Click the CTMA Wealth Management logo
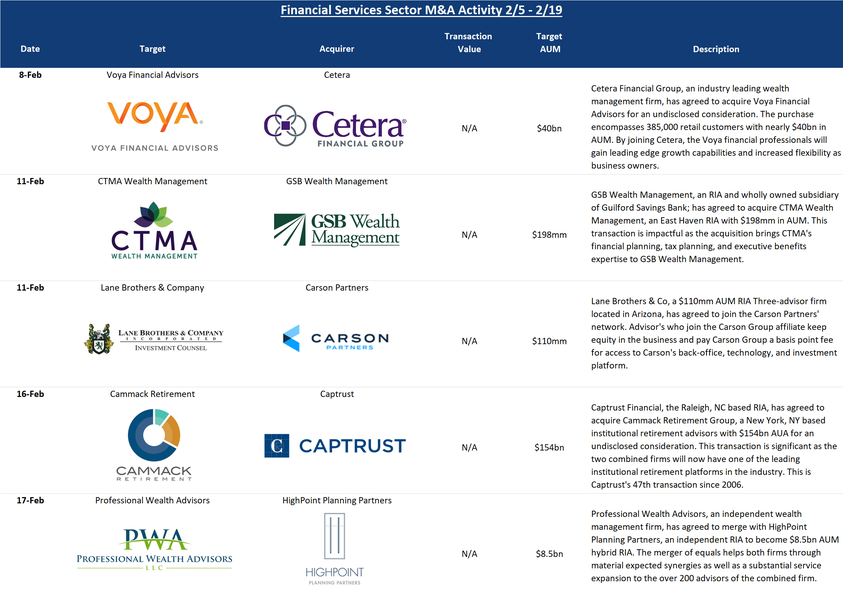Screen dimensions: 843x600 154,231
